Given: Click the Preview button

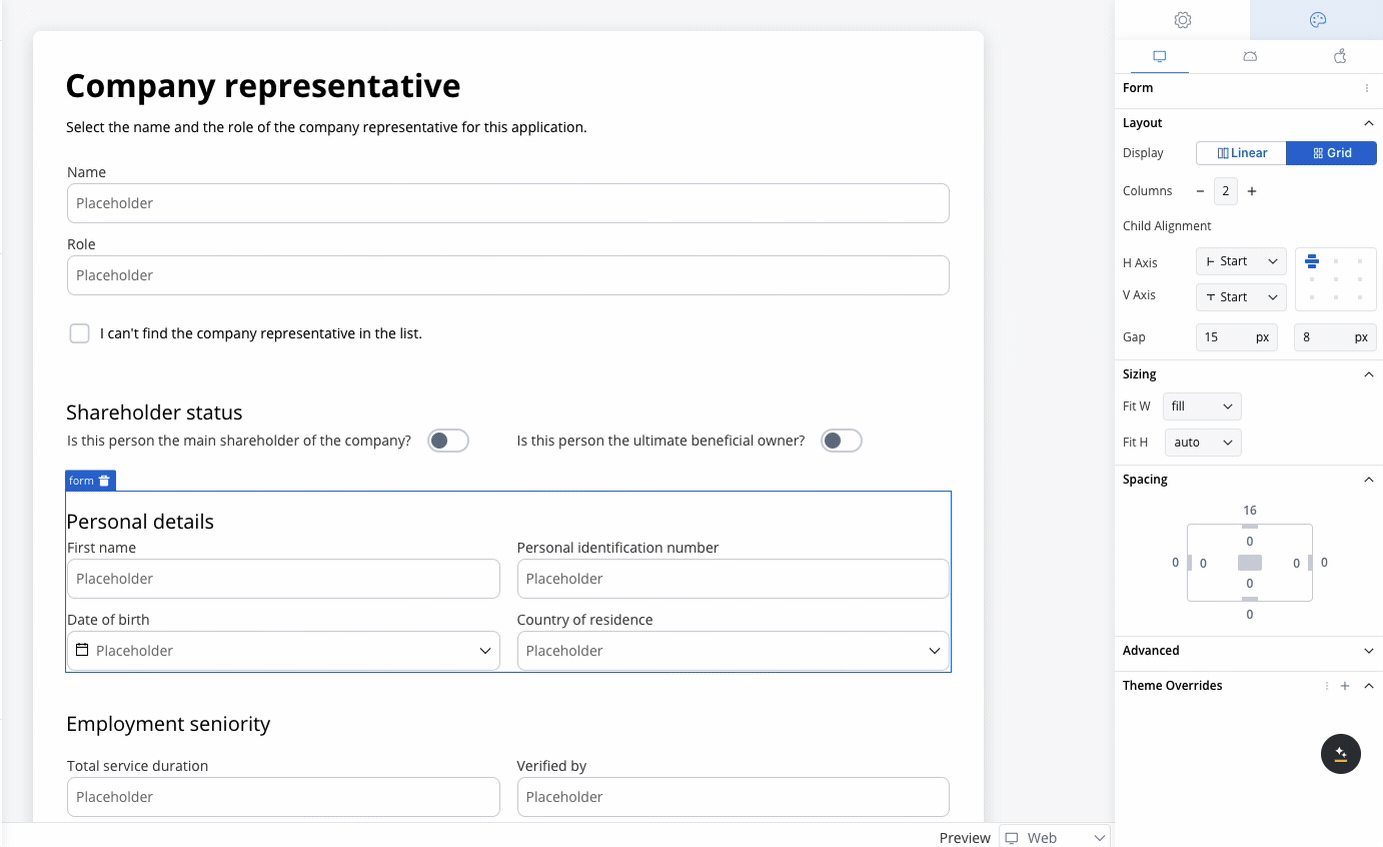Looking at the screenshot, I should 965,838.
